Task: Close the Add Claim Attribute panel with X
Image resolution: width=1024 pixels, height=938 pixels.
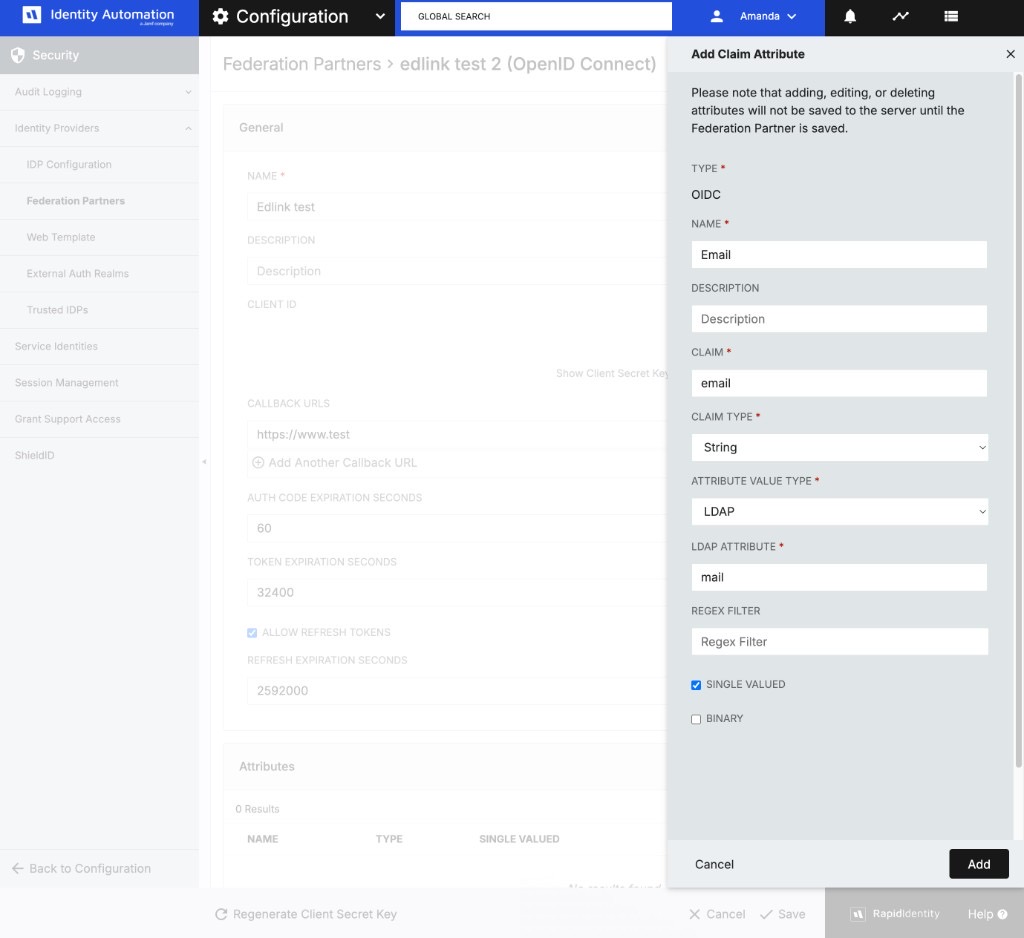Action: 1010,54
